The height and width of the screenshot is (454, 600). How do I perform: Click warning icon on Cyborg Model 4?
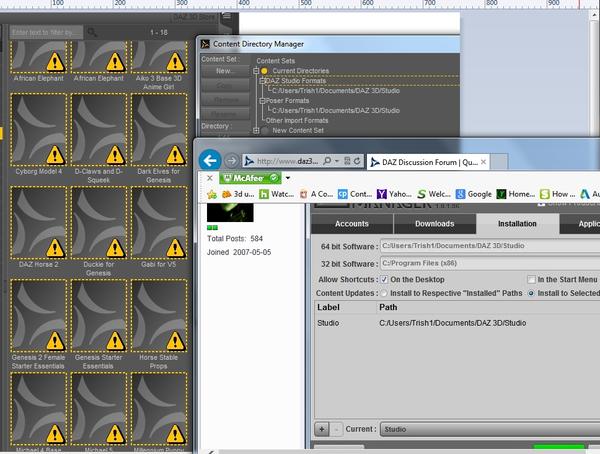click(x=55, y=155)
